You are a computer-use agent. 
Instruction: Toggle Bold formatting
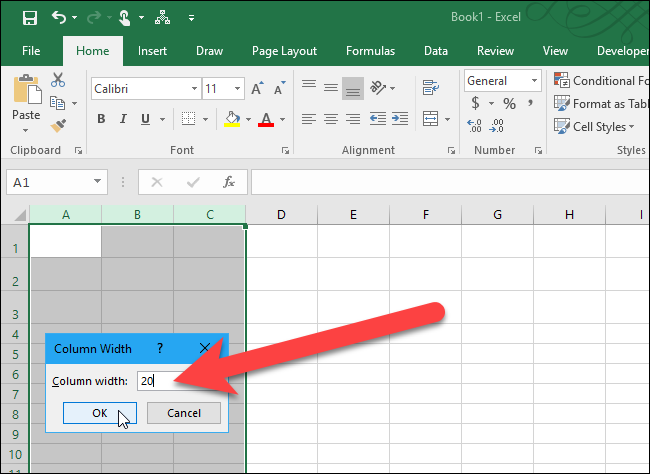pyautogui.click(x=101, y=119)
